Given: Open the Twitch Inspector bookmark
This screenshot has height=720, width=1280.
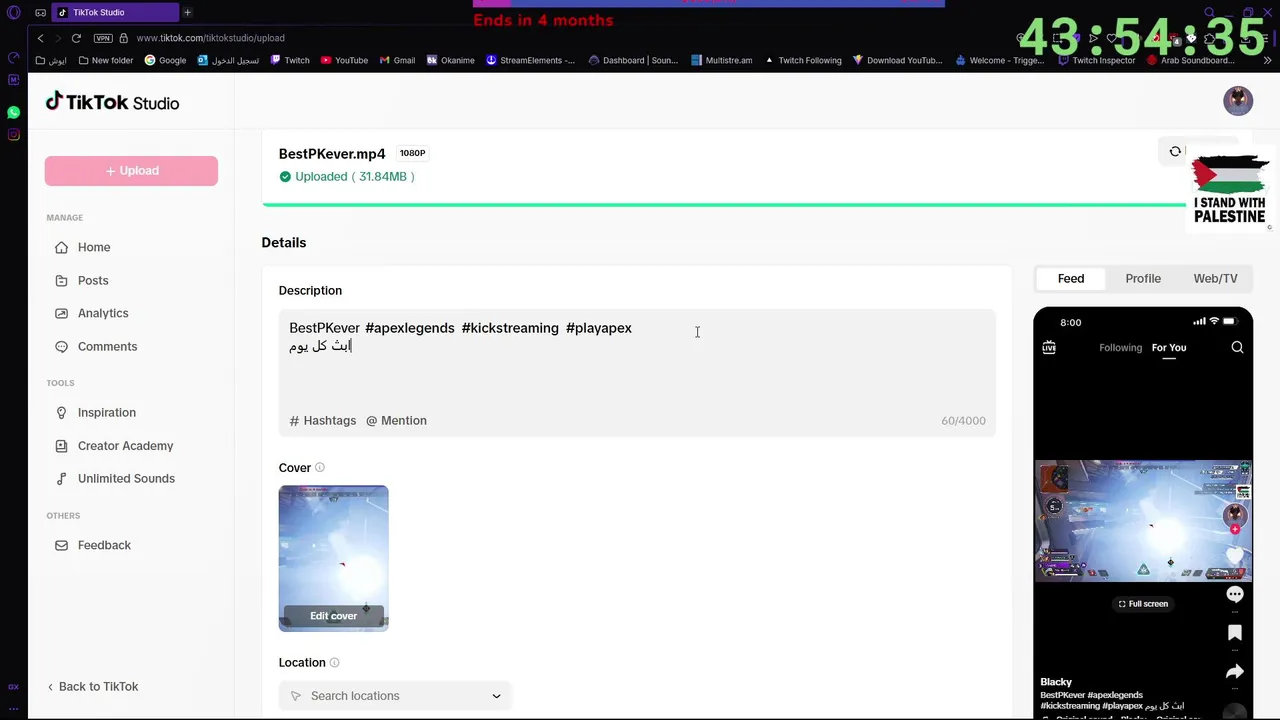Looking at the screenshot, I should tap(1097, 60).
